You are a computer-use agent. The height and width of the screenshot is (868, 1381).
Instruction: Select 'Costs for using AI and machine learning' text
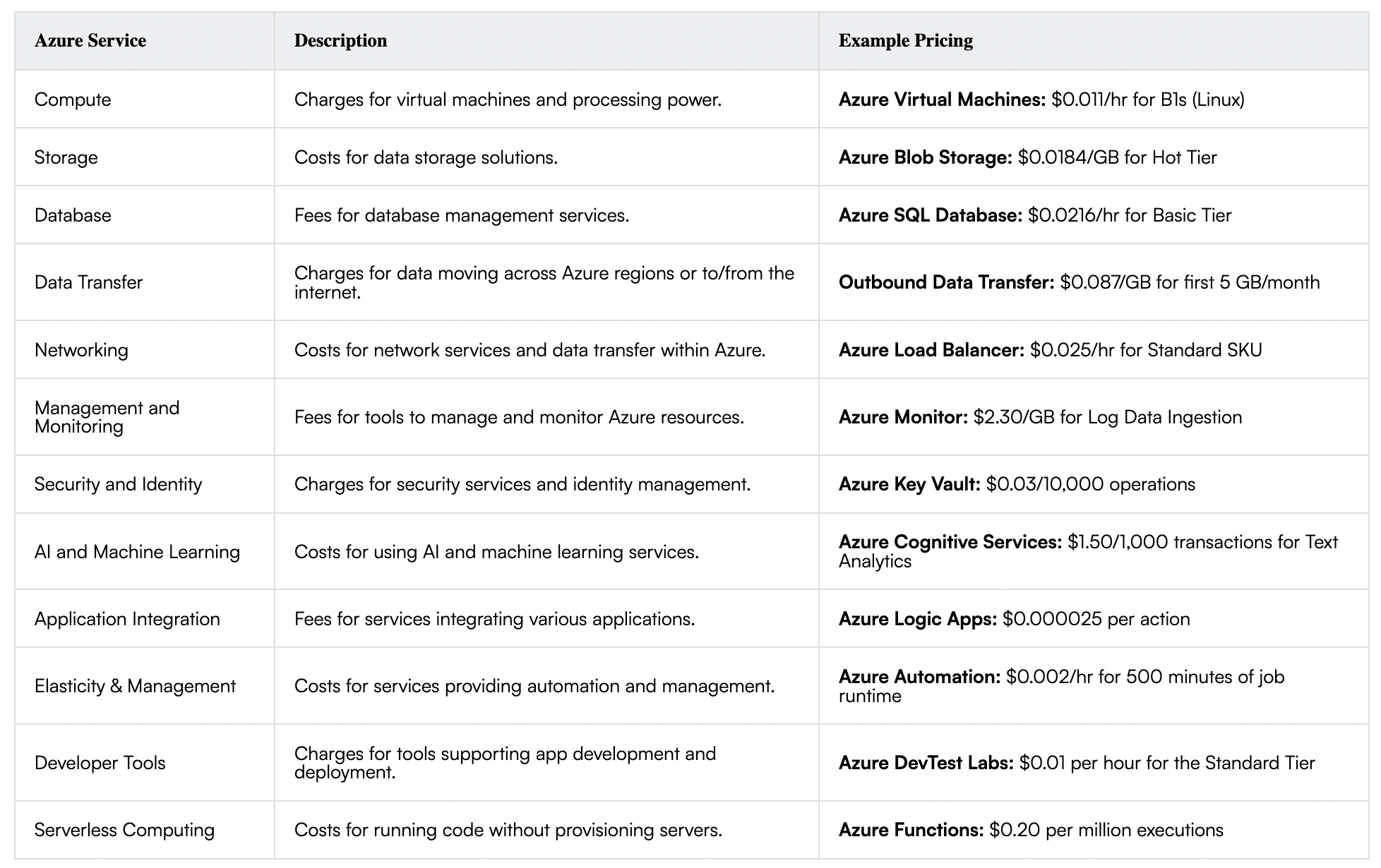pos(496,552)
